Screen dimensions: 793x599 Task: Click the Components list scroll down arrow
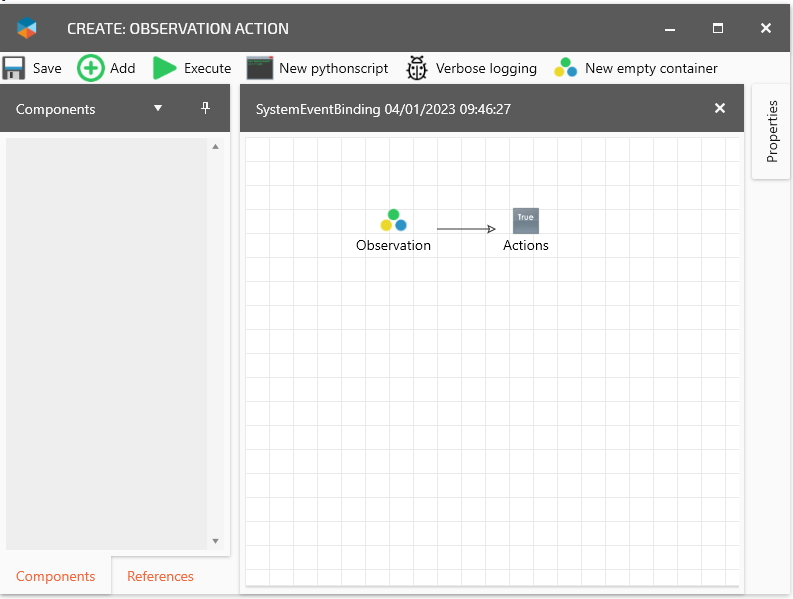coord(215,541)
